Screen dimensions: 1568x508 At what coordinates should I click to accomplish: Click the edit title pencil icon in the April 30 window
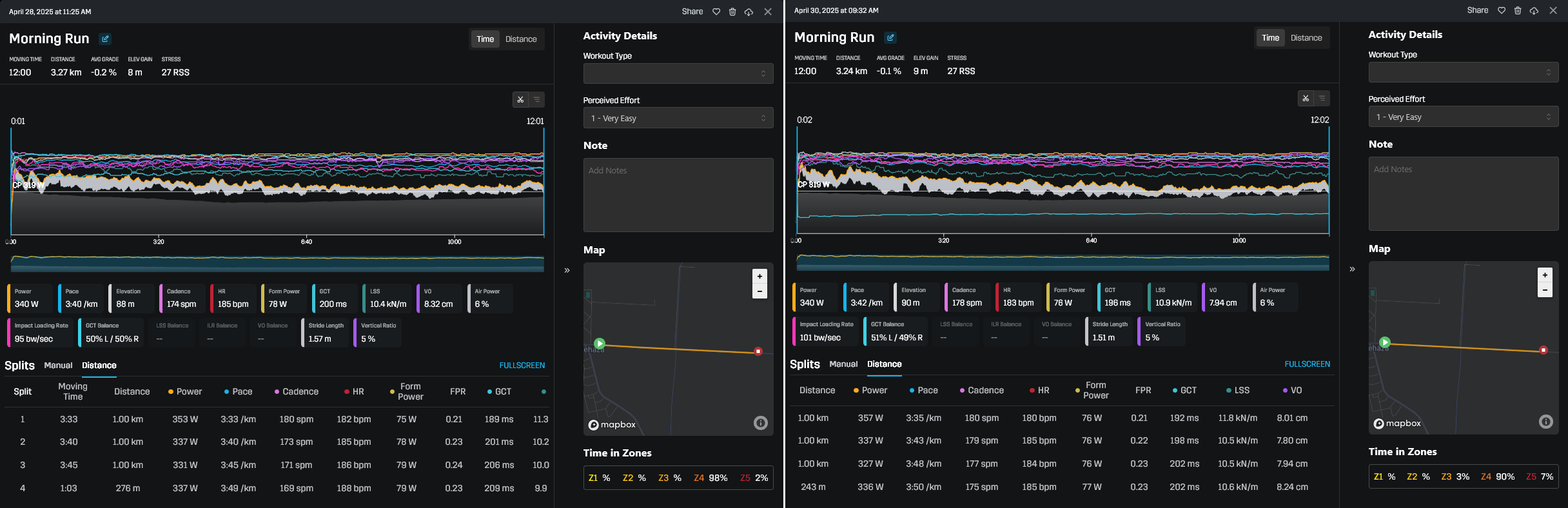tap(890, 37)
